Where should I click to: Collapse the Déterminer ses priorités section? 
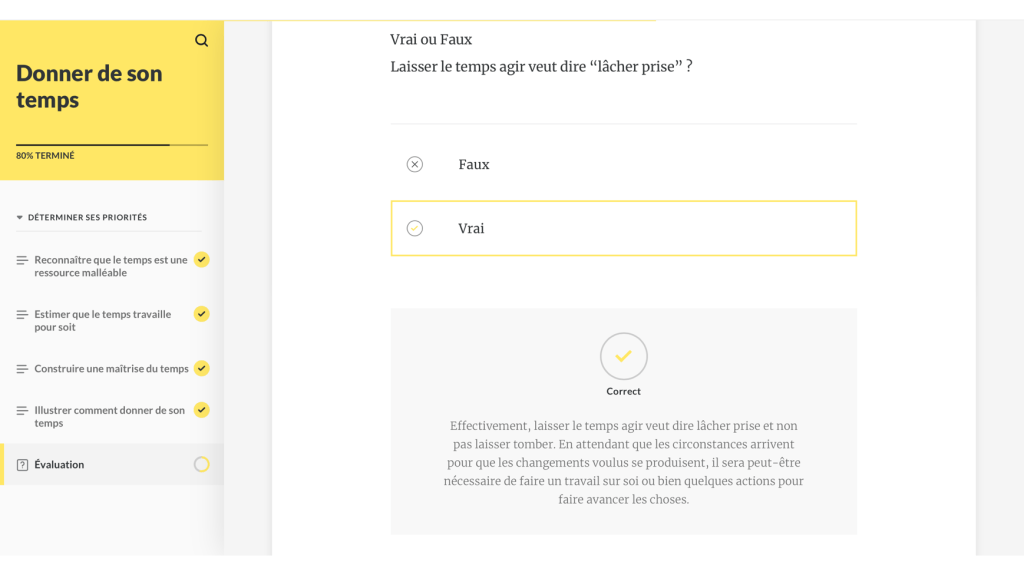click(20, 217)
